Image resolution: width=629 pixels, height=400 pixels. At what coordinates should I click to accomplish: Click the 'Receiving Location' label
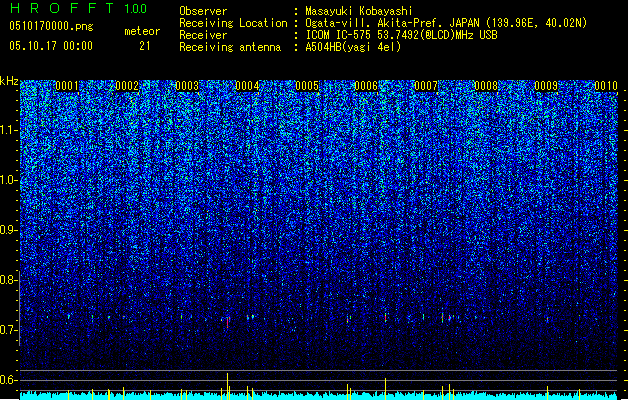tap(233, 23)
